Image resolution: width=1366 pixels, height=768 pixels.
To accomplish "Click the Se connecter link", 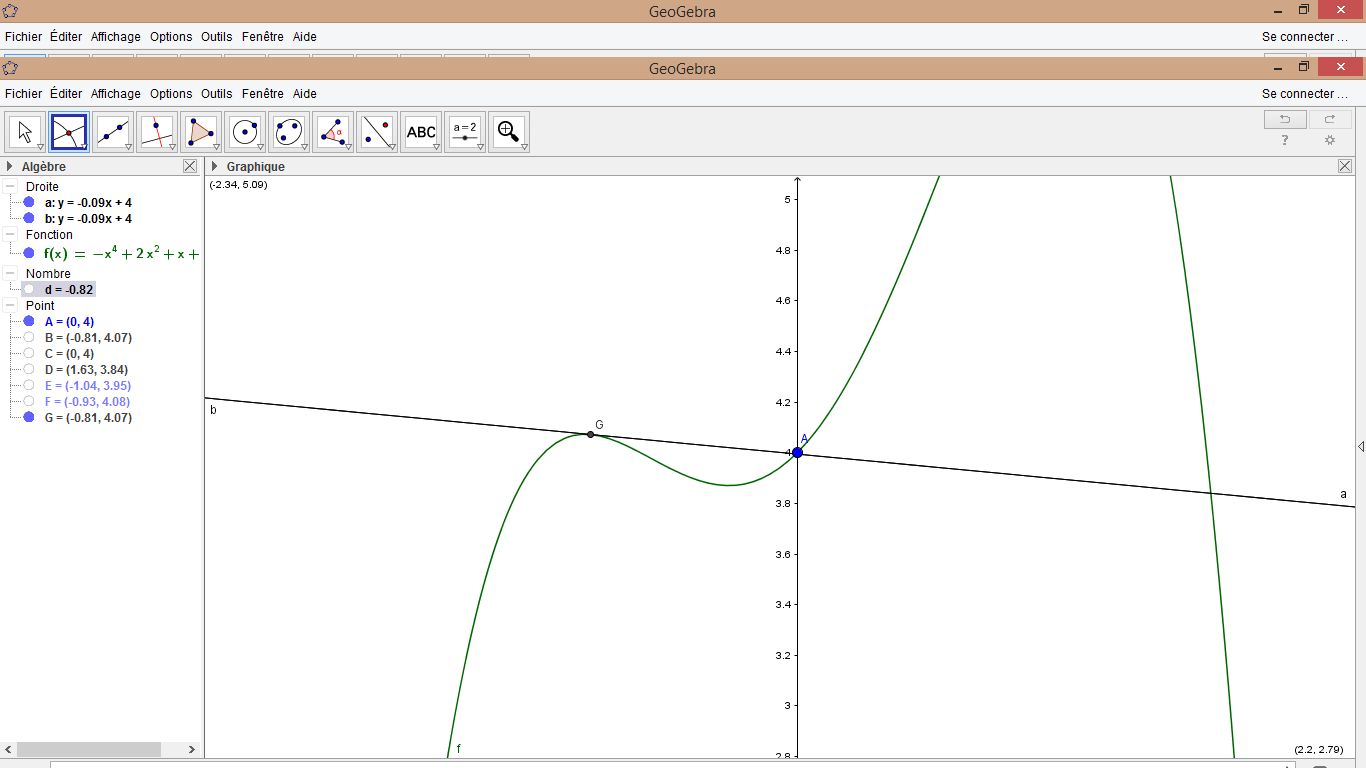I will pos(1304,94).
